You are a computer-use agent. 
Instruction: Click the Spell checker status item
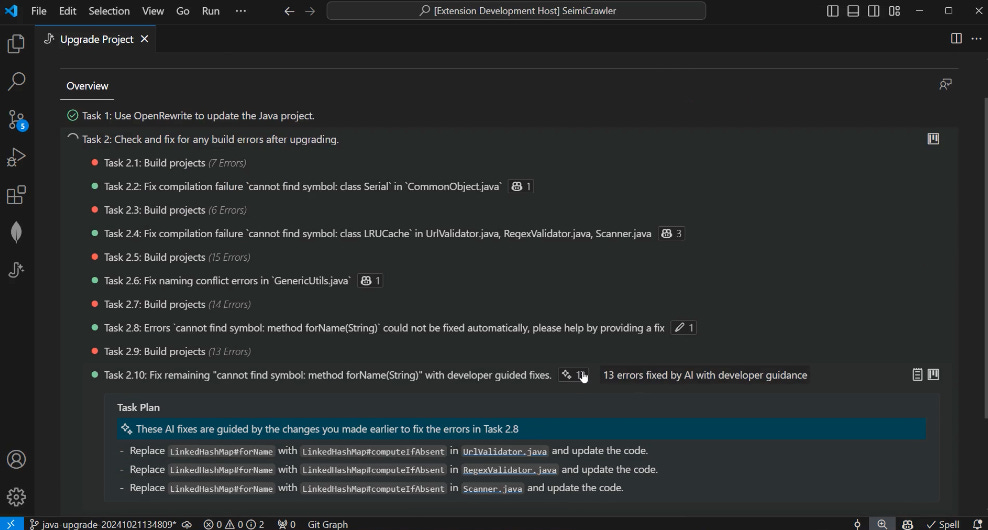pyautogui.click(x=943, y=524)
